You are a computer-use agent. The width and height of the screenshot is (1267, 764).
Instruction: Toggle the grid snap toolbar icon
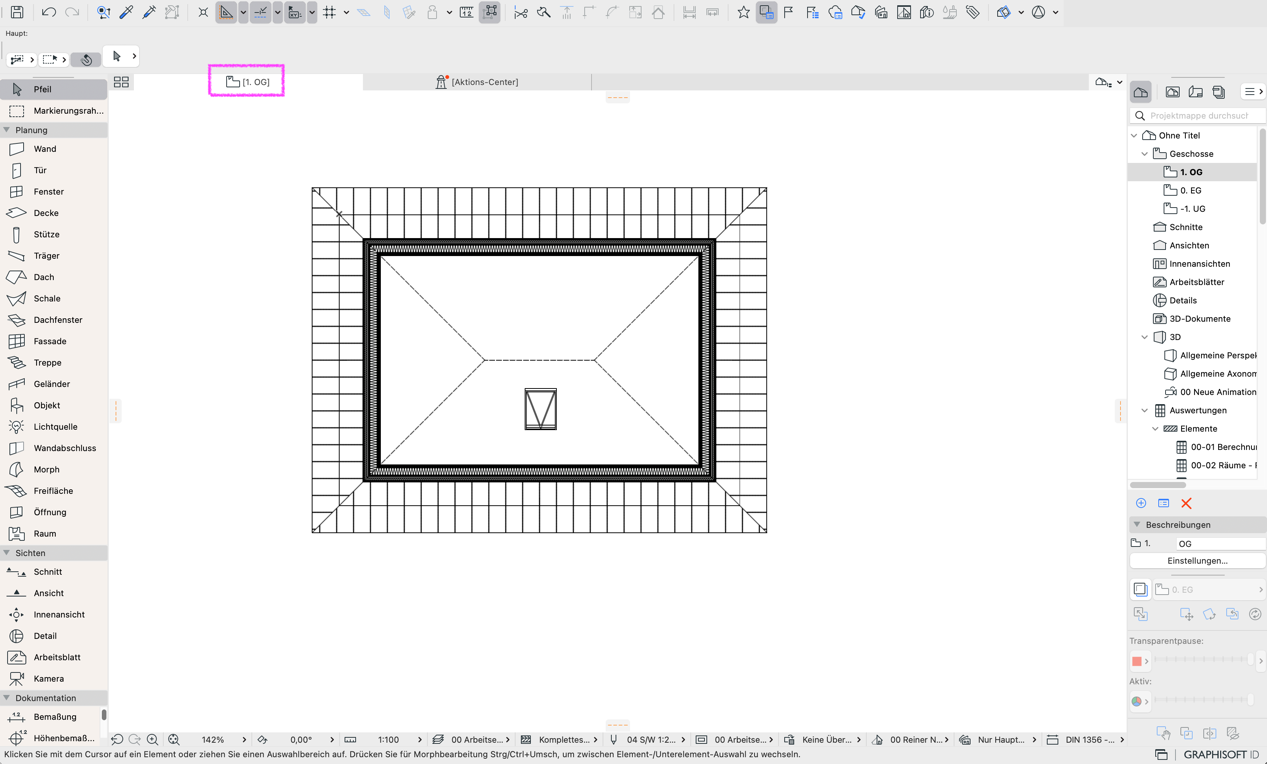[x=329, y=13]
